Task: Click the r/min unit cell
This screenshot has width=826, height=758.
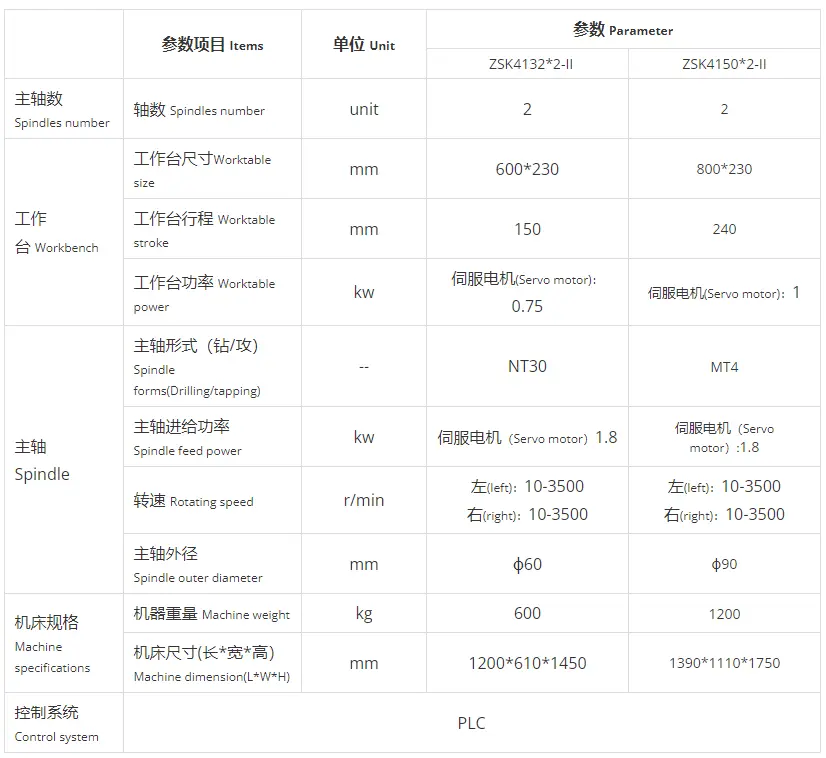Action: 364,500
